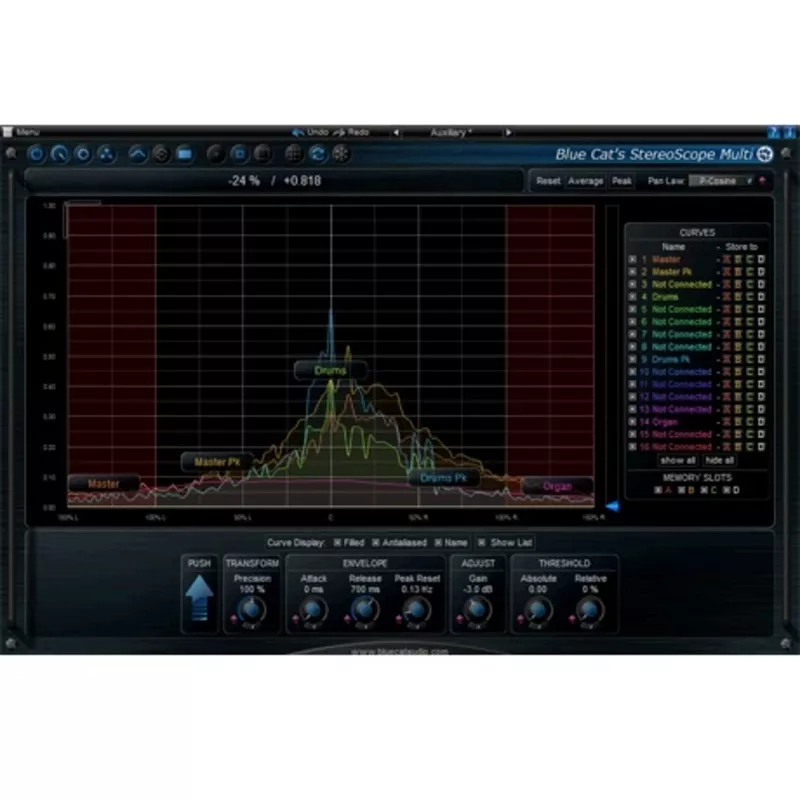This screenshot has height=800, width=800.
Task: Click Undo
Action: (x=310, y=132)
